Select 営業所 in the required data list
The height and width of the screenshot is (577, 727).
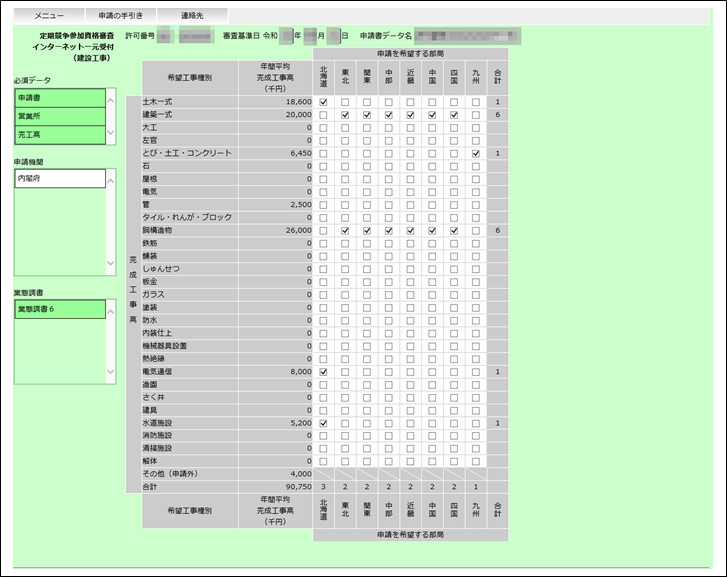60,116
